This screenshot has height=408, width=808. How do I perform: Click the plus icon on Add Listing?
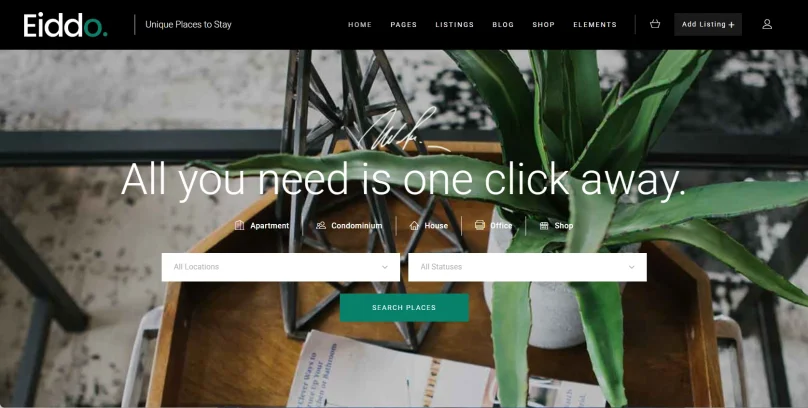[x=731, y=25]
